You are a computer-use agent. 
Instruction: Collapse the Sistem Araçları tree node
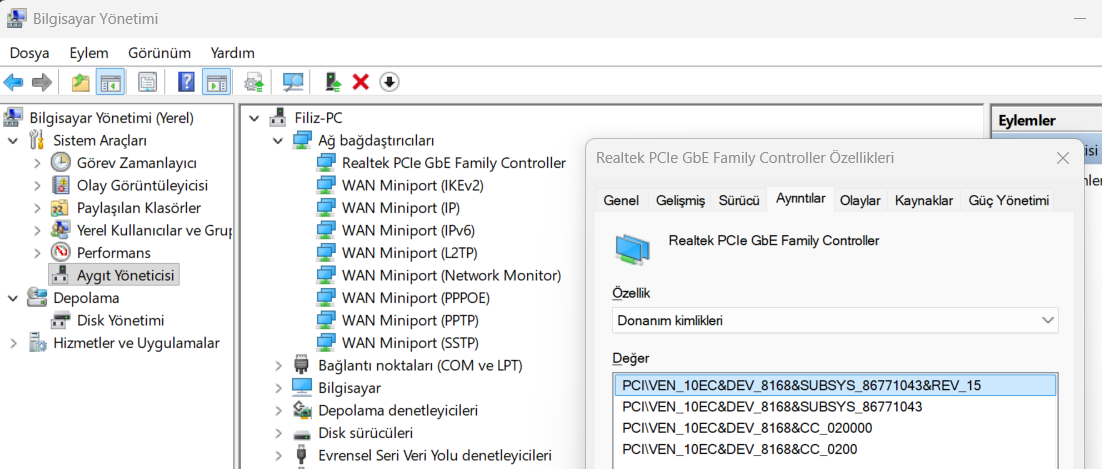(13, 140)
